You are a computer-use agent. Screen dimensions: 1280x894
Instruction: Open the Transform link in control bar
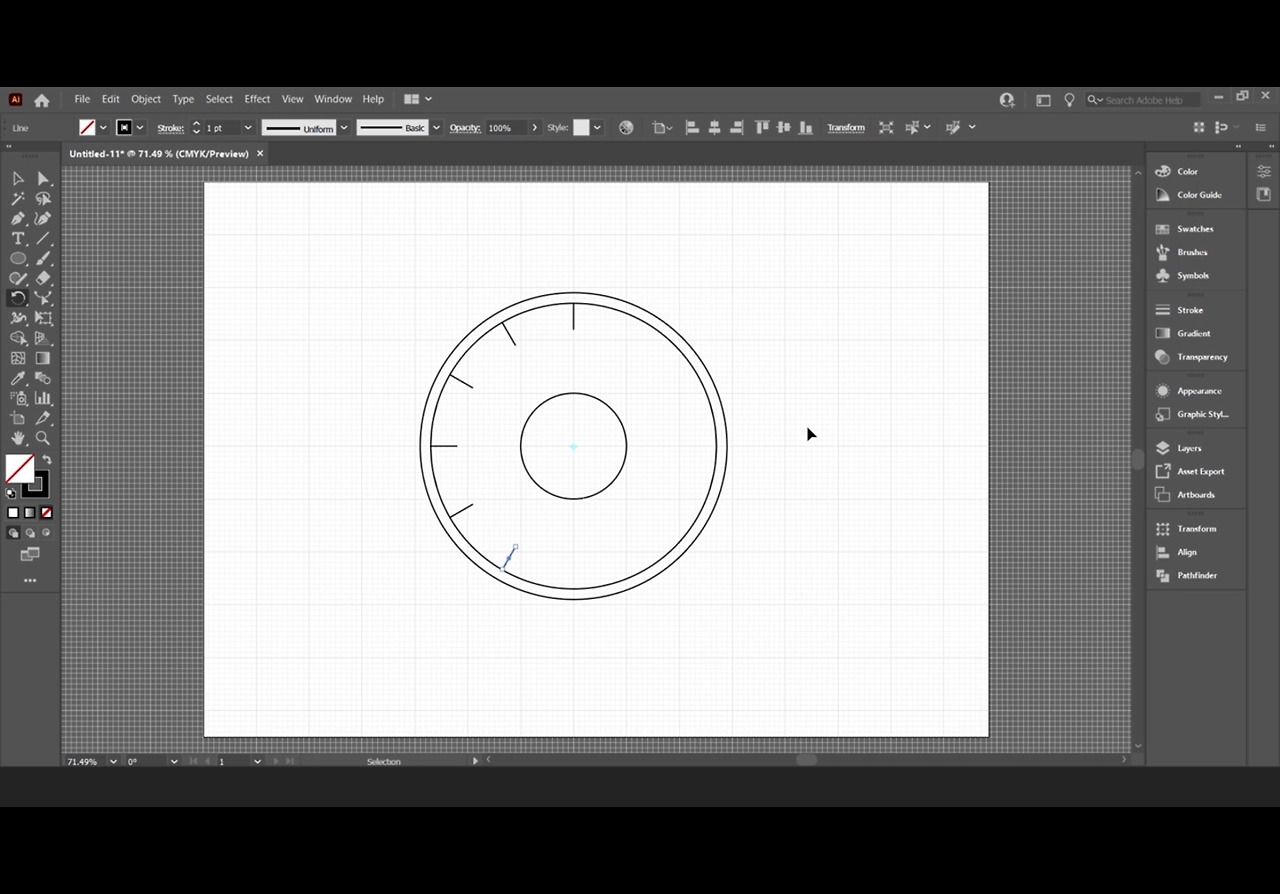pyautogui.click(x=846, y=128)
